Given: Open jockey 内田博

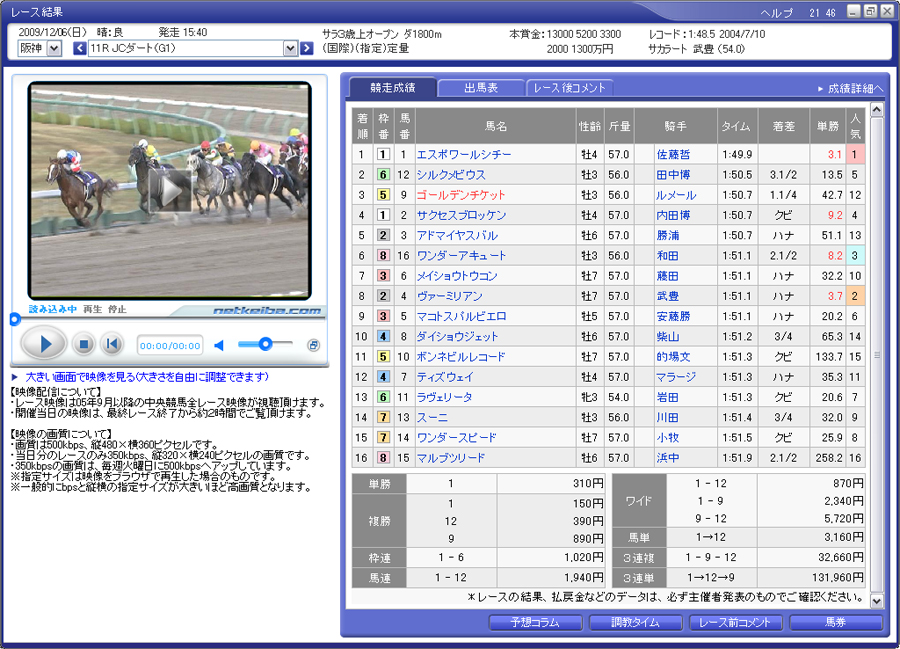Looking at the screenshot, I should point(673,215).
